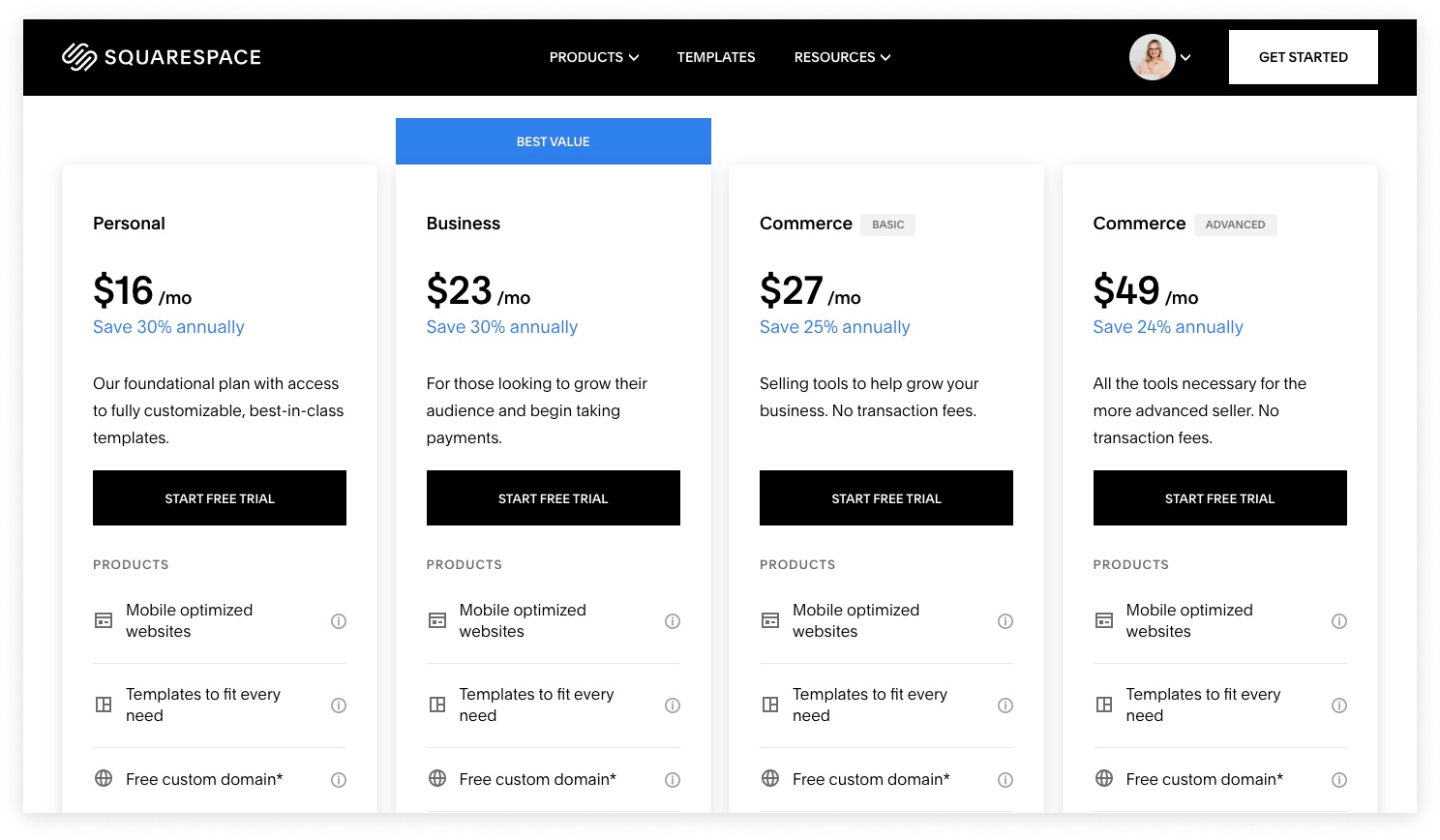
Task: Click the globe icon beside Business free custom domain
Action: [x=437, y=778]
